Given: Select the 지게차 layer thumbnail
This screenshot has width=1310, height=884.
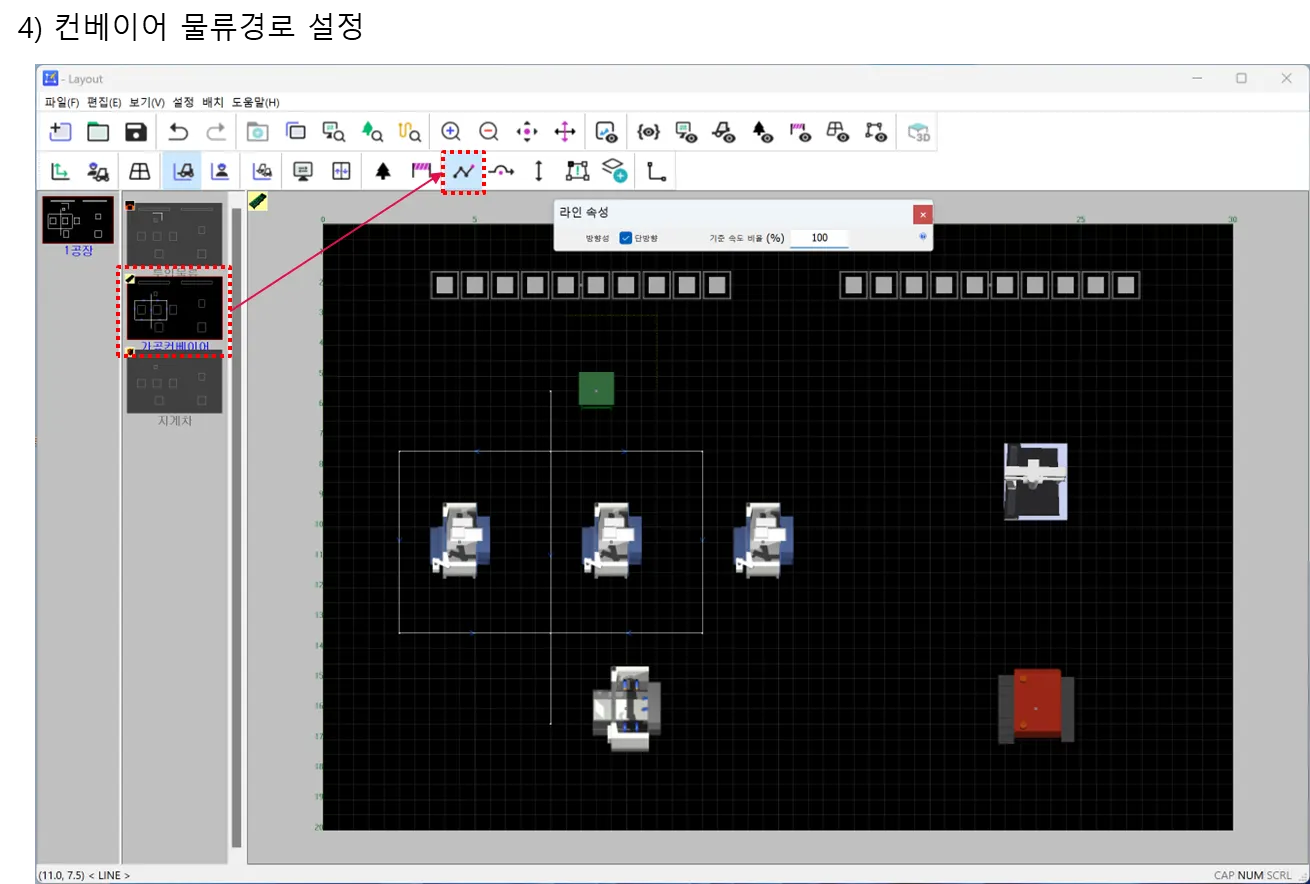Looking at the screenshot, I should (x=175, y=383).
